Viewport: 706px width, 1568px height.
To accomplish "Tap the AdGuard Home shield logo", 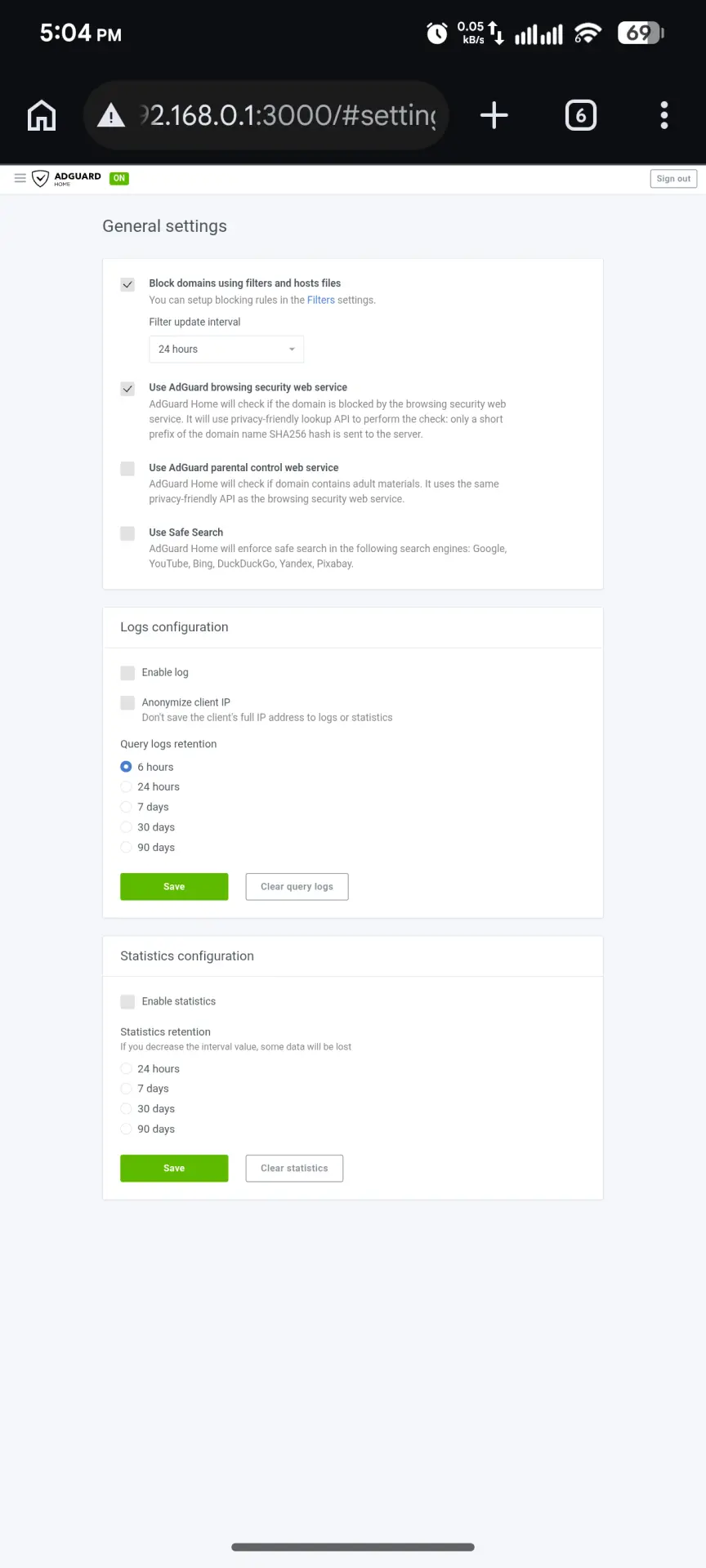I will pos(40,178).
